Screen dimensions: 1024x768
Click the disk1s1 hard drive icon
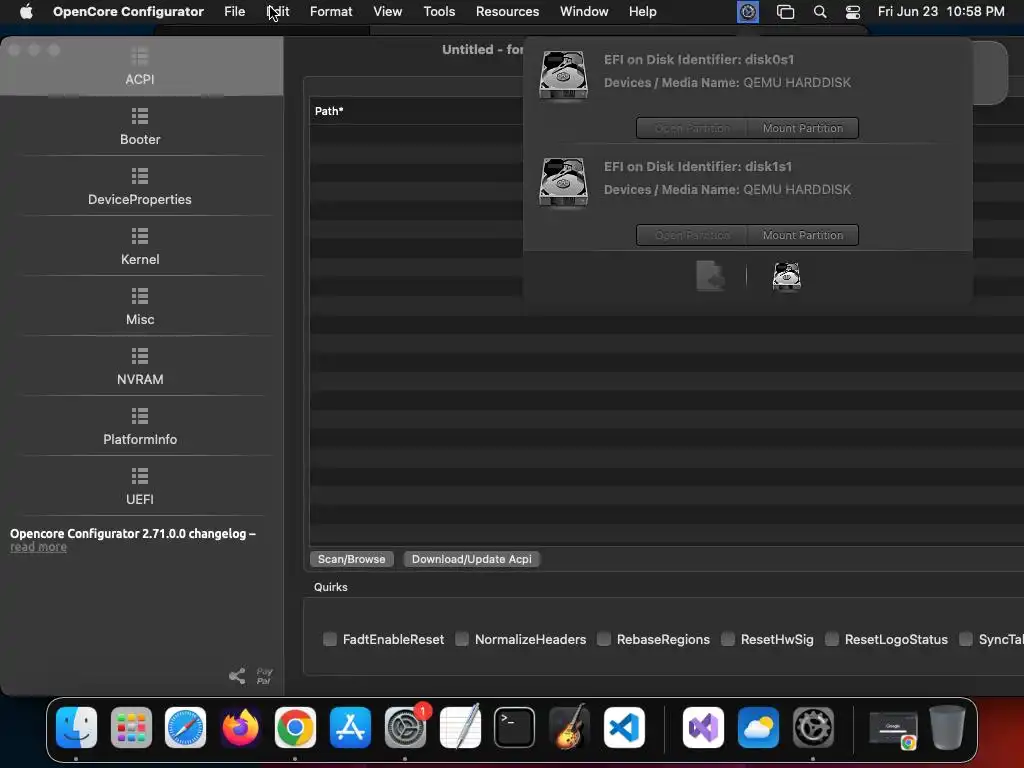(x=563, y=182)
